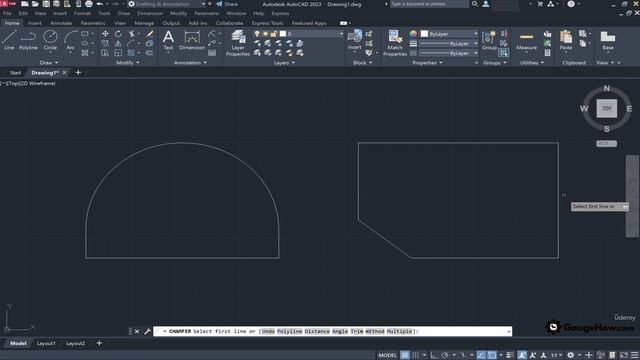This screenshot has width=640, height=360.
Task: Switch to the Start file tab
Action: click(x=15, y=73)
